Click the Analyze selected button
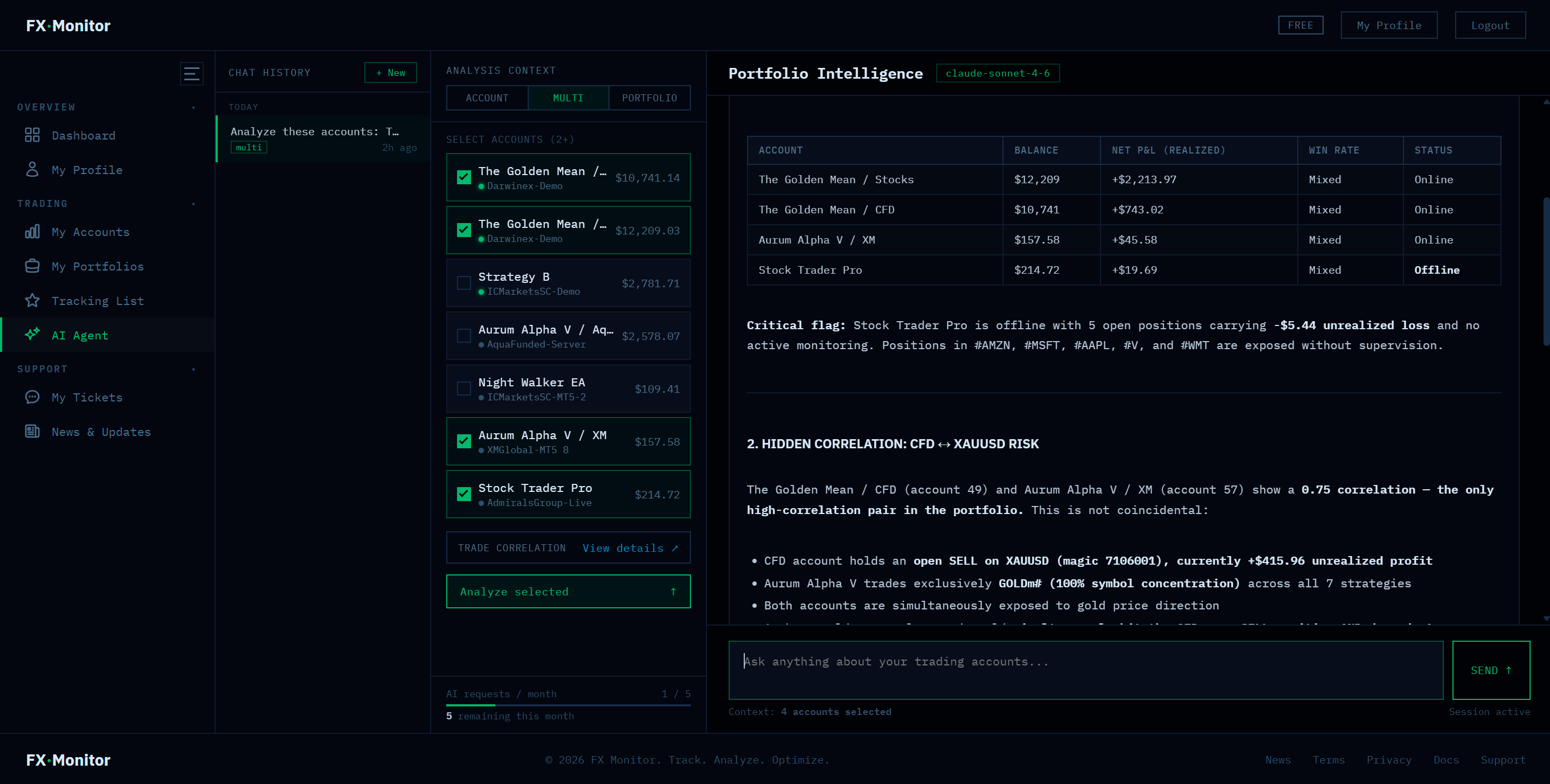Image resolution: width=1550 pixels, height=784 pixels. (x=568, y=592)
